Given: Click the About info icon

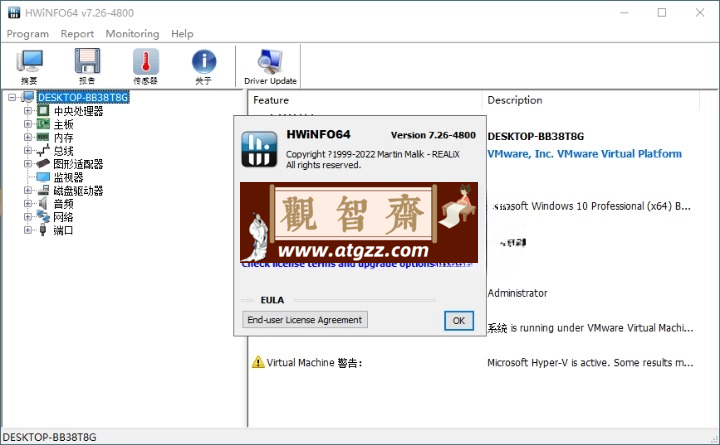Looking at the screenshot, I should point(204,61).
